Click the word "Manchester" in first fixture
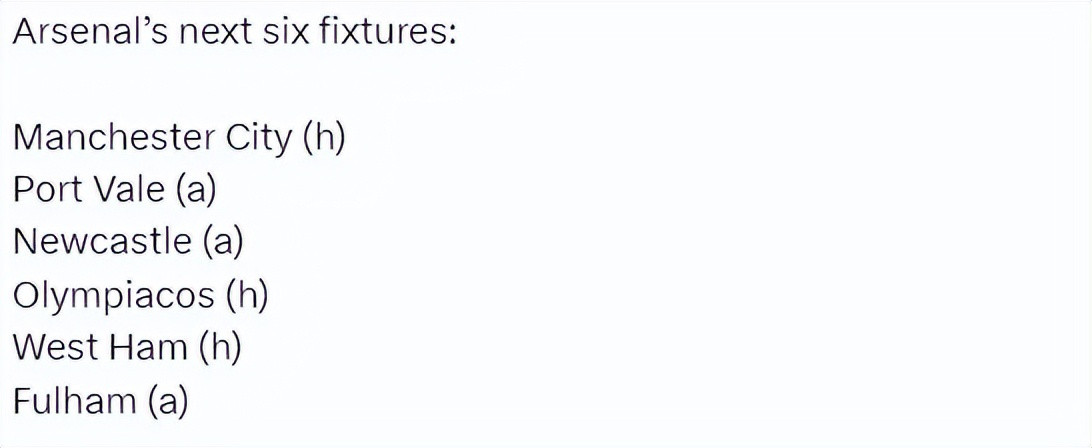 113,139
